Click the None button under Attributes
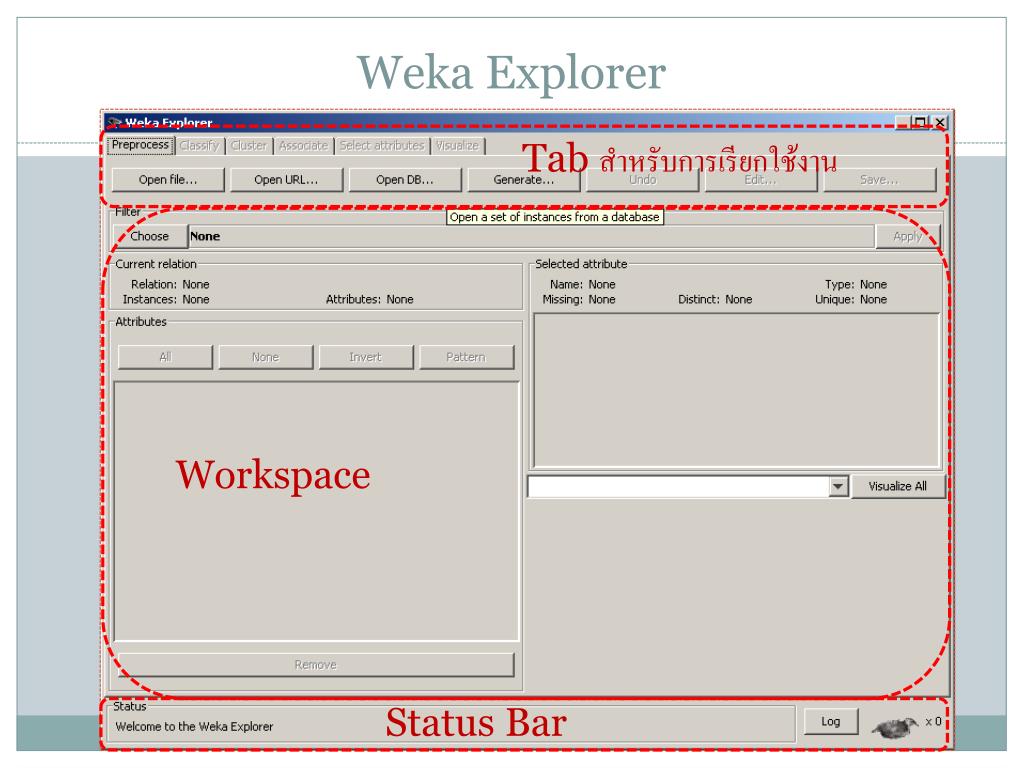1024x768 pixels. click(266, 357)
